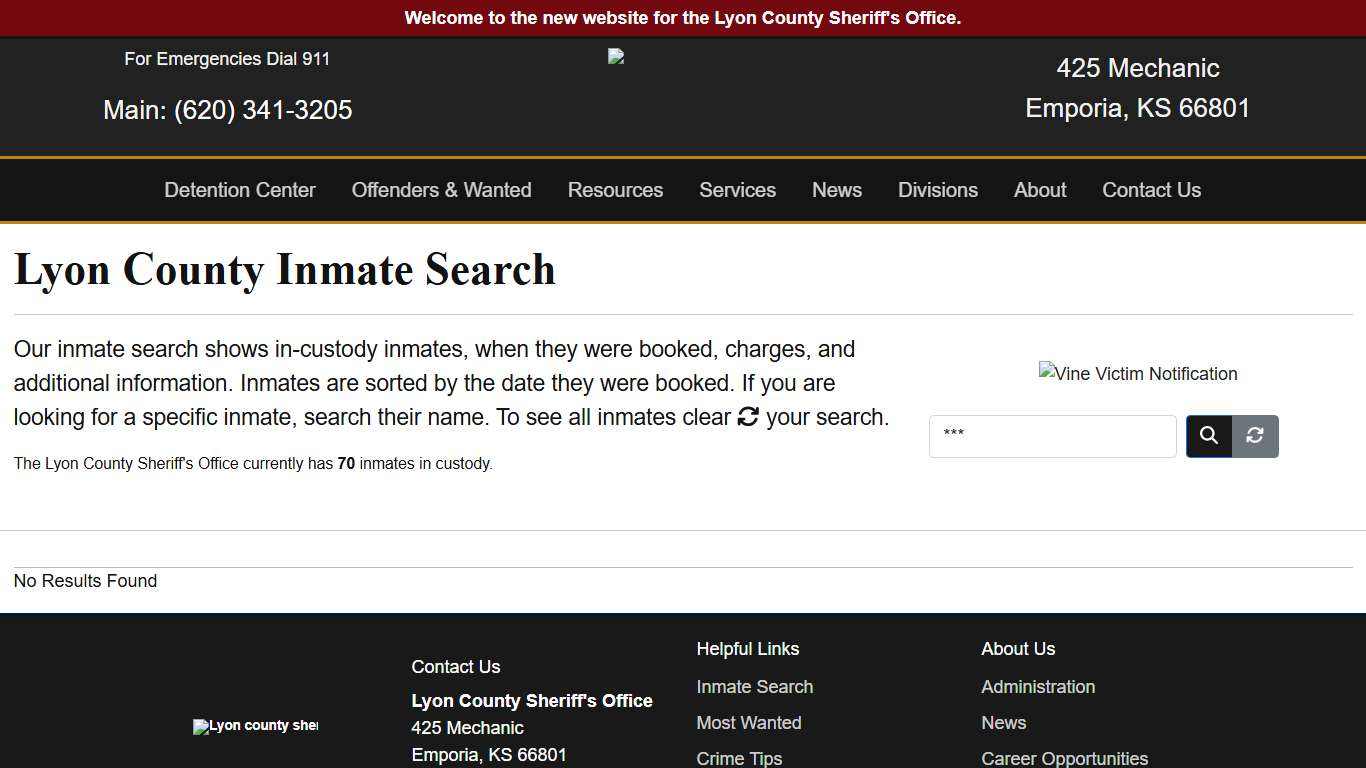Follow the Most Wanted footer link
Screen dimensions: 1366x768
(748, 723)
